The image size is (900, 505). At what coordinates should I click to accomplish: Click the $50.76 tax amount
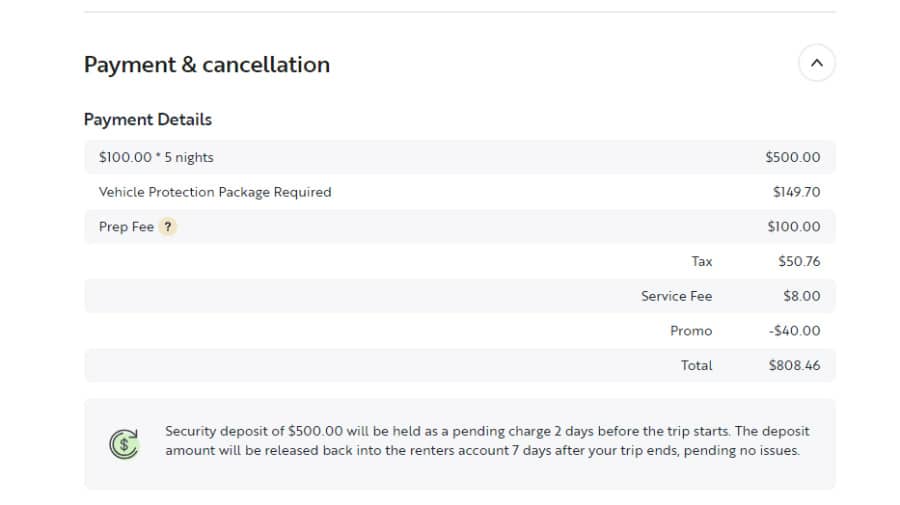799,262
